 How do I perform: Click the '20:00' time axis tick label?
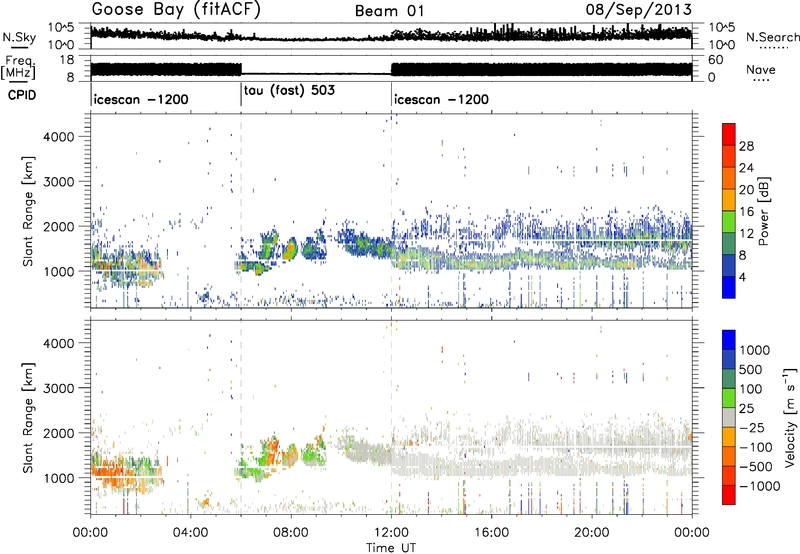pos(592,533)
